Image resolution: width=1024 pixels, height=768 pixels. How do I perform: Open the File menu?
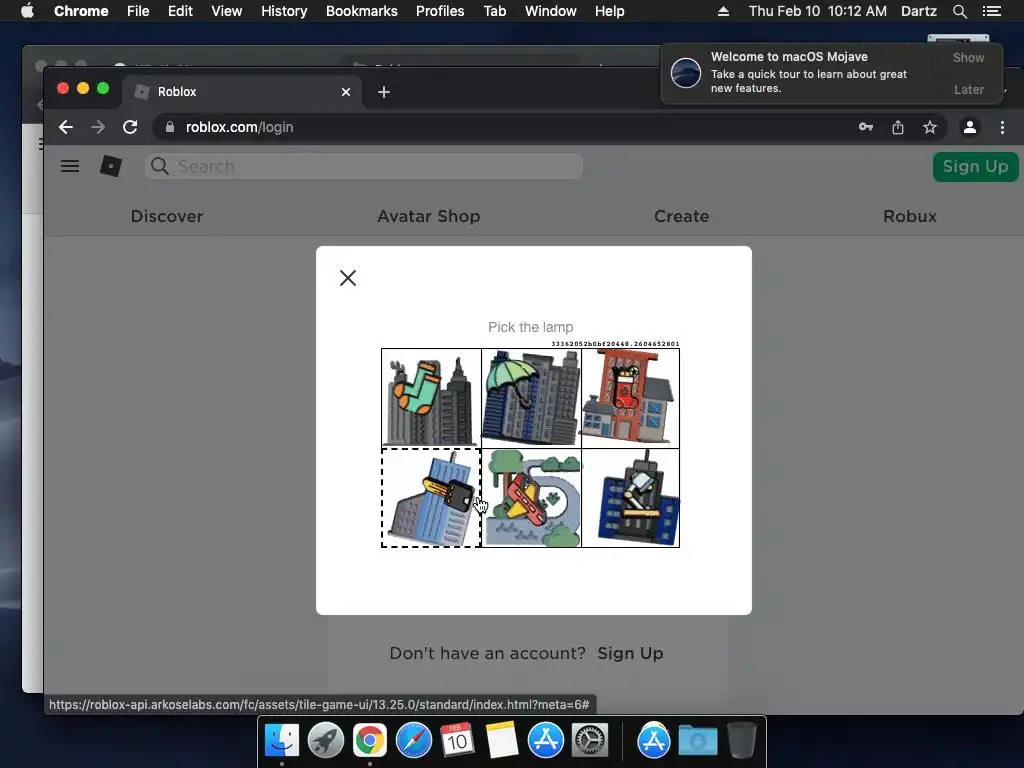click(x=138, y=11)
